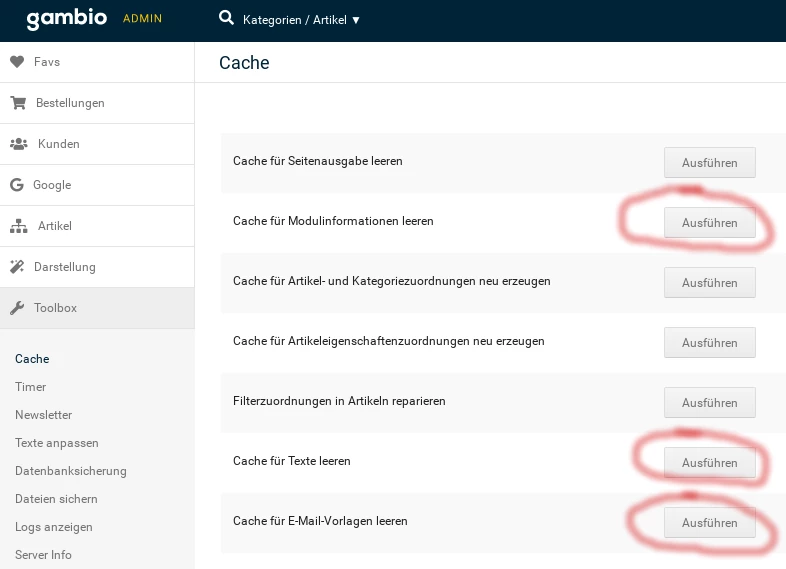Open the Kategorien / Artikel search dropdown
The height and width of the screenshot is (569, 786).
[301, 19]
